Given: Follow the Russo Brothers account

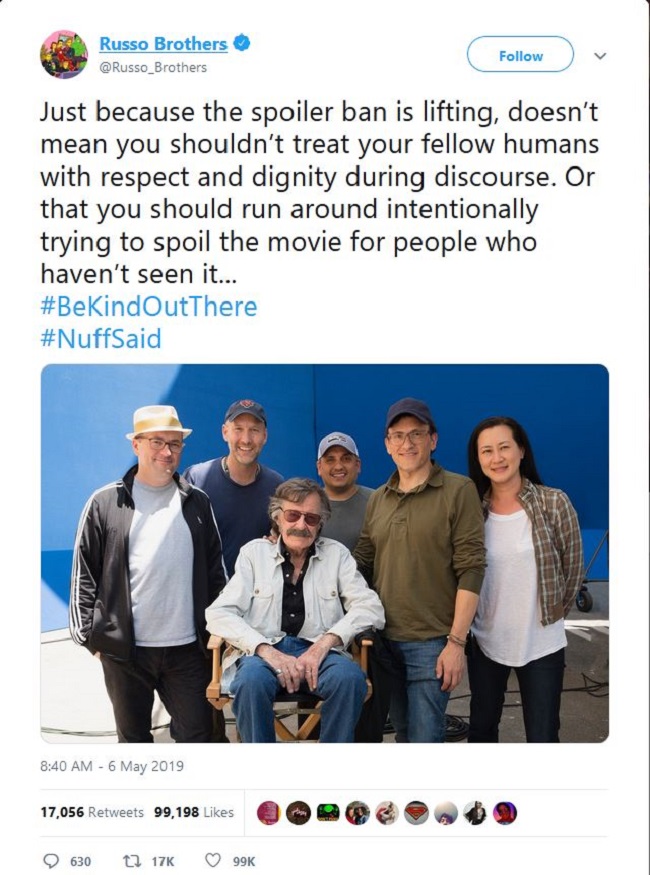Looking at the screenshot, I should (520, 55).
